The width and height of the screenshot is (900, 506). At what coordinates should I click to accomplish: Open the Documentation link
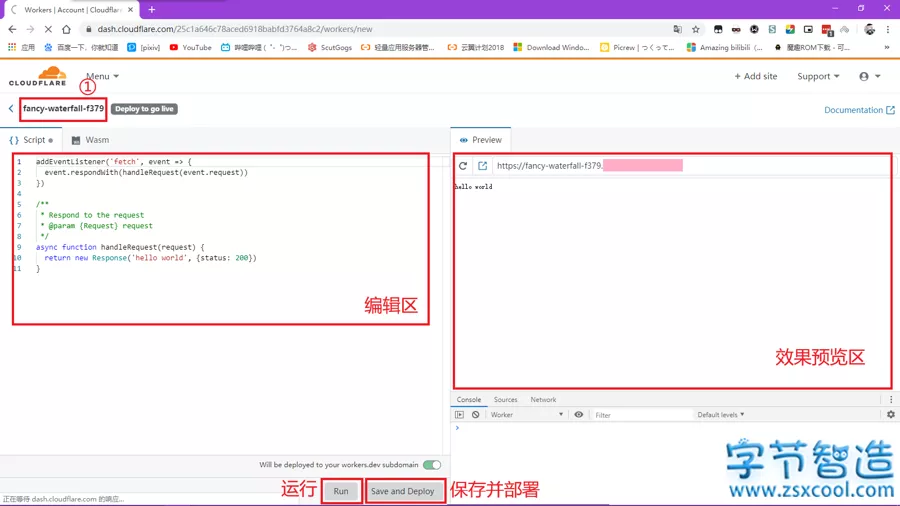point(859,110)
